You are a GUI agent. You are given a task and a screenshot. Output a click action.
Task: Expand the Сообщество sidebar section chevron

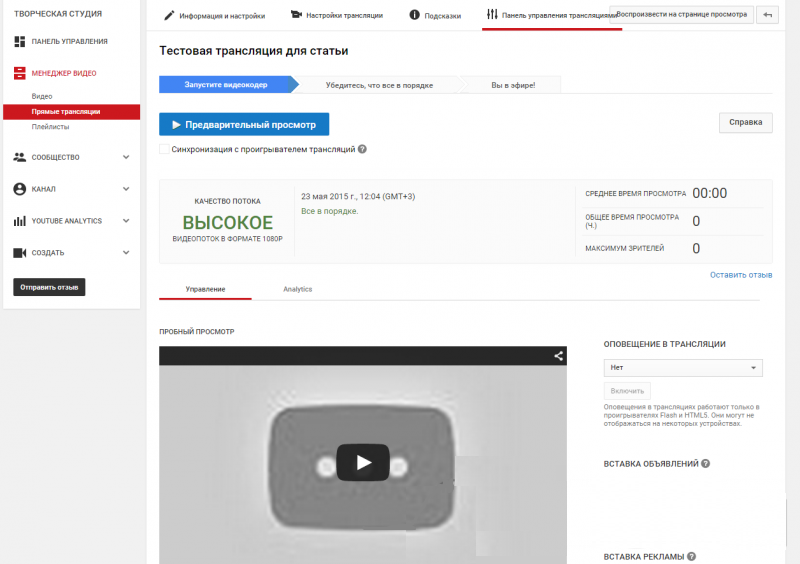[126, 157]
